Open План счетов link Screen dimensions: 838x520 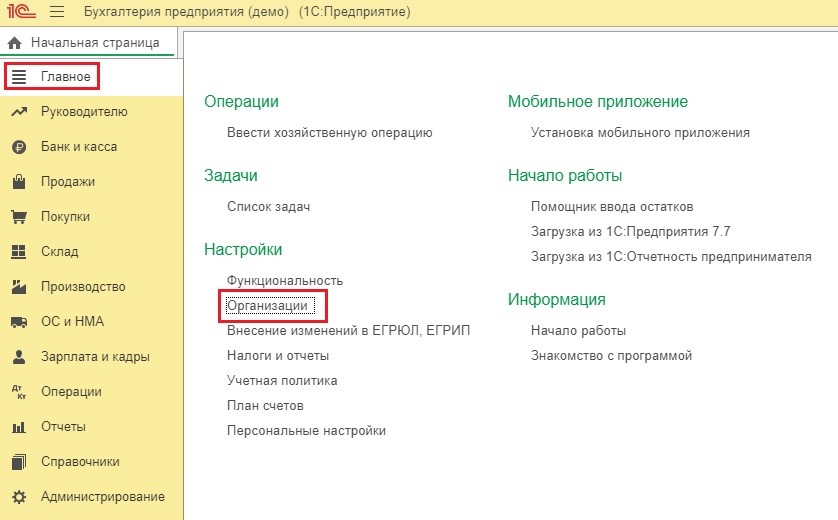[x=265, y=406]
